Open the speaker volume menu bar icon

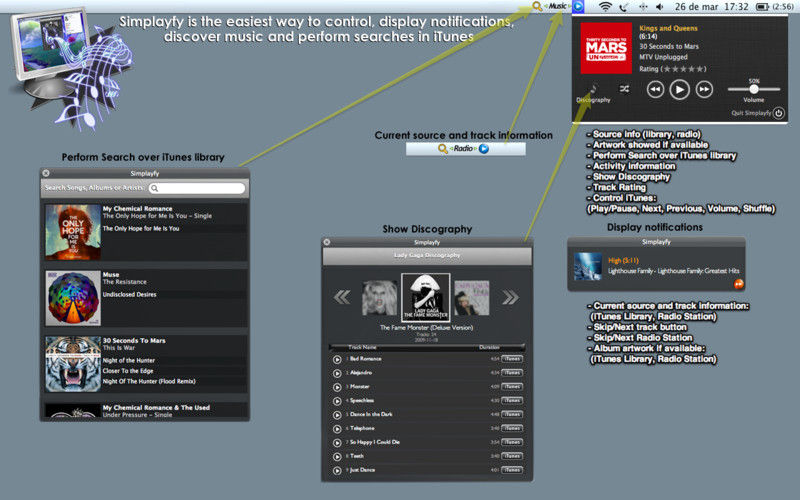[659, 7]
